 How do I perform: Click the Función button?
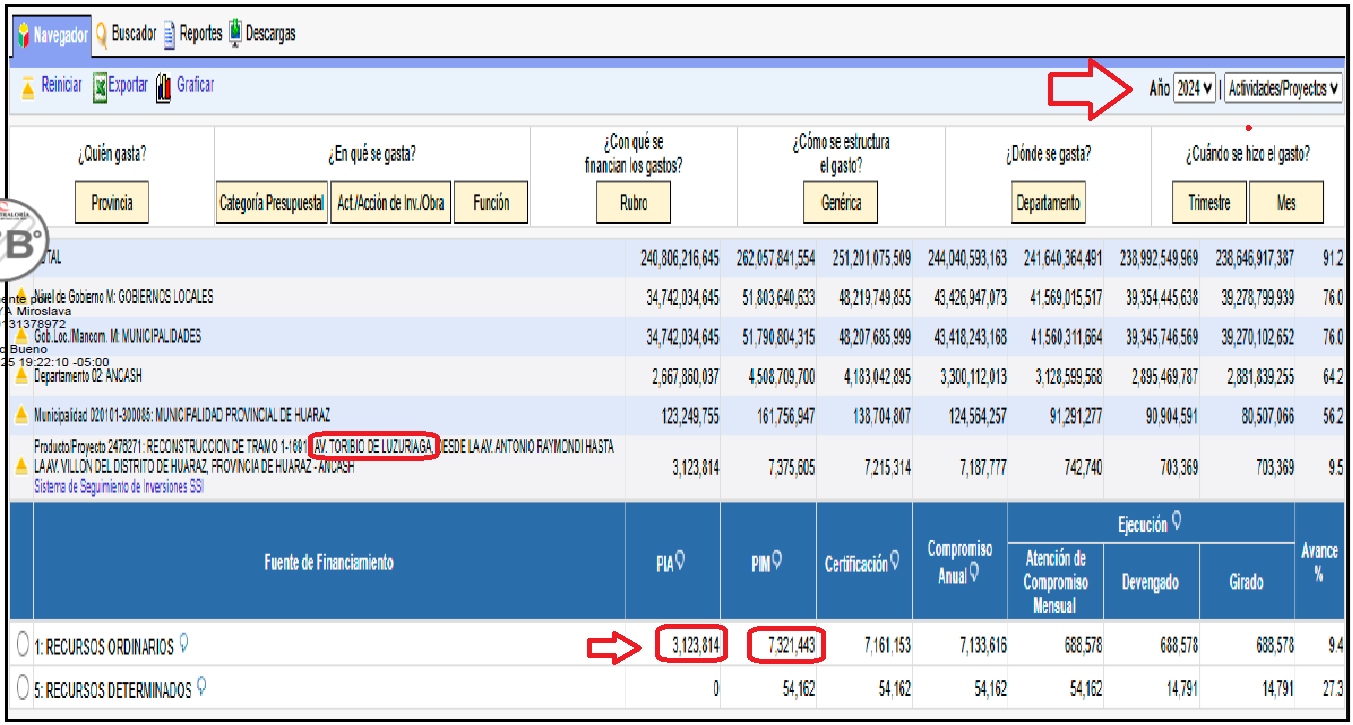coord(491,203)
